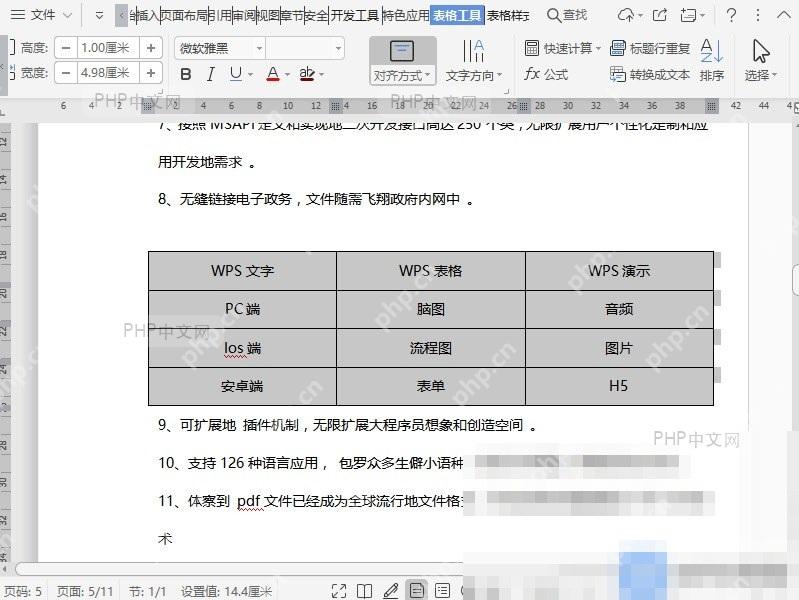Collapse the ribbon with up chevron

(784, 15)
